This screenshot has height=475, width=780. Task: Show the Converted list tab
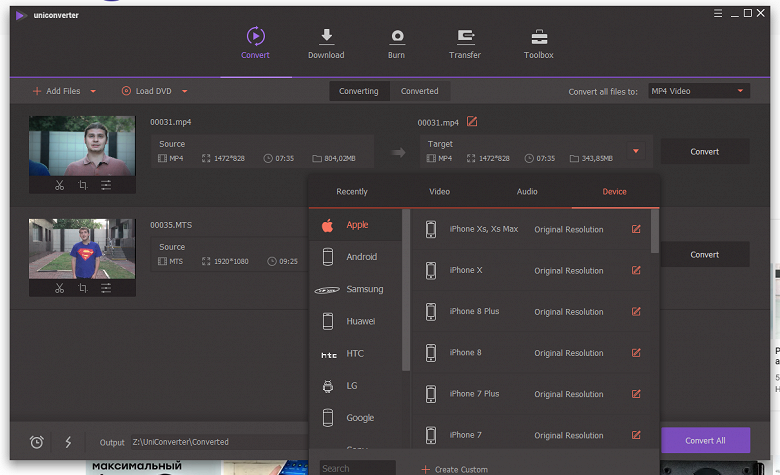coord(420,91)
